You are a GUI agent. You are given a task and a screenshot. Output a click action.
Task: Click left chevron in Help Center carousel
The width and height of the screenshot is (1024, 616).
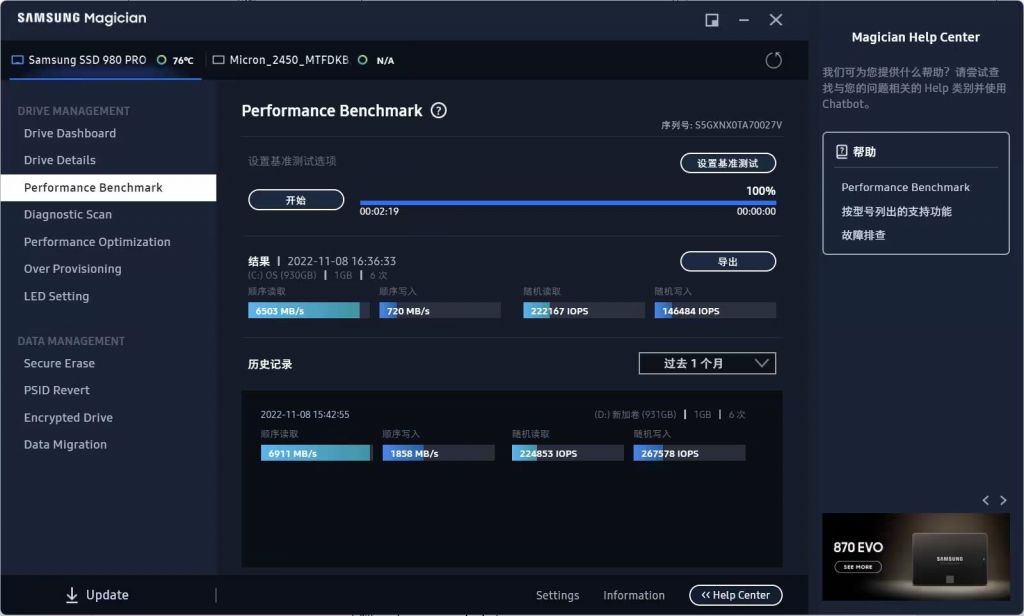coord(985,500)
